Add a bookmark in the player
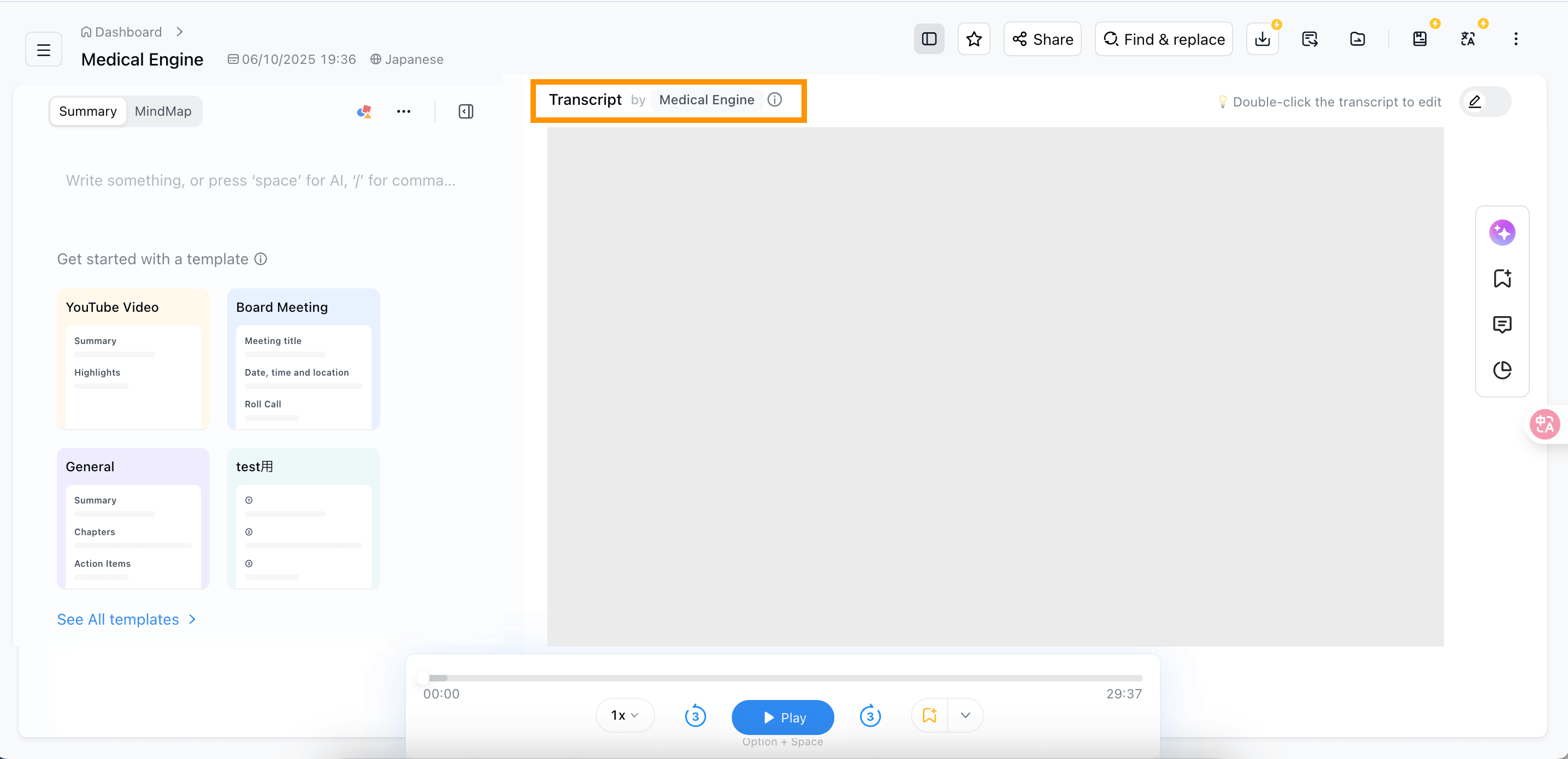Viewport: 1568px width, 759px height. coord(929,715)
